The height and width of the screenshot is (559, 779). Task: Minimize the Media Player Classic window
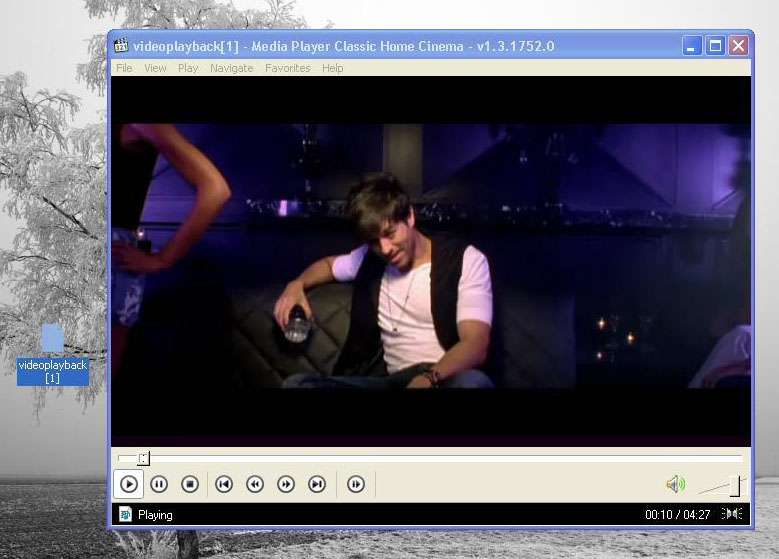(691, 46)
